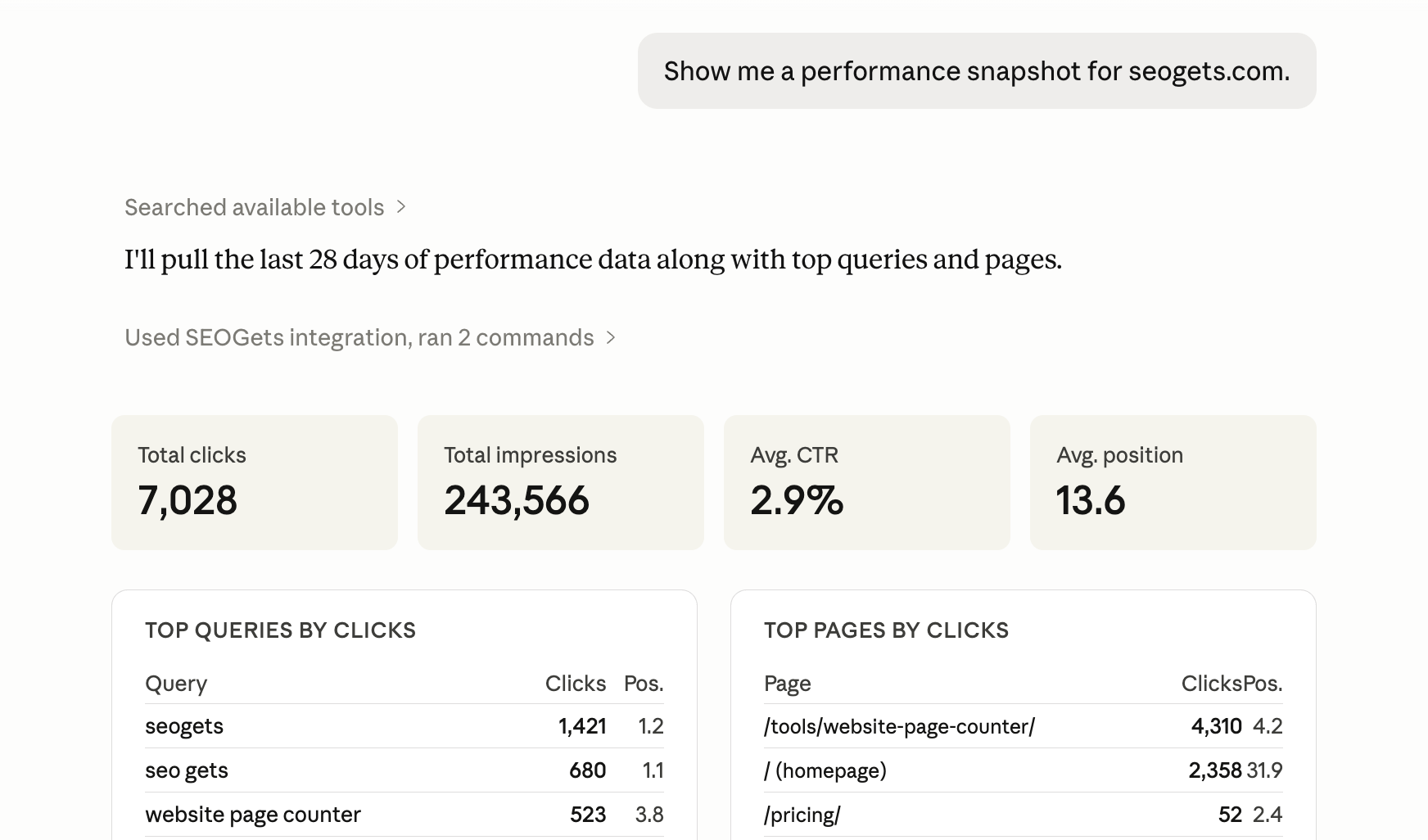Select the Total impressions card
This screenshot has width=1428, height=840.
click(x=560, y=482)
